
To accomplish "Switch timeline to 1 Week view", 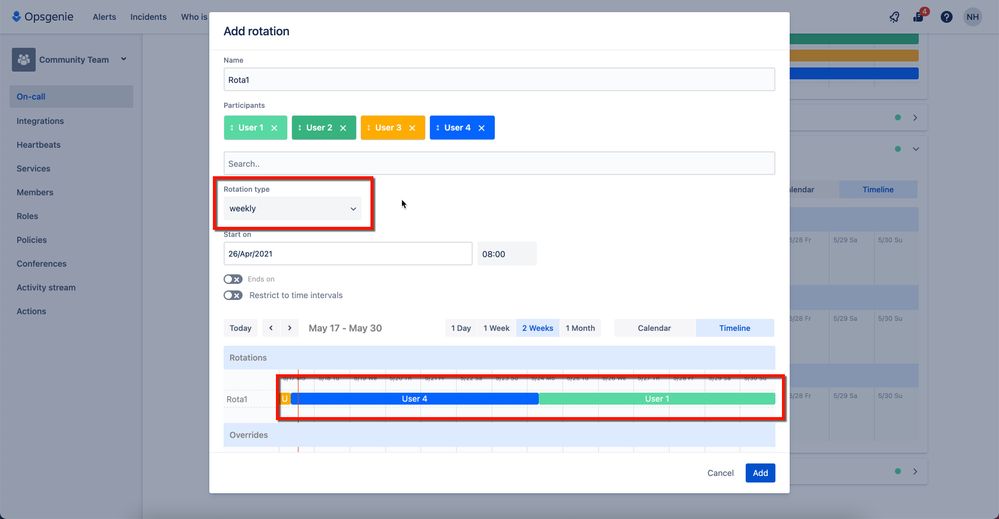I will pyautogui.click(x=496, y=328).
